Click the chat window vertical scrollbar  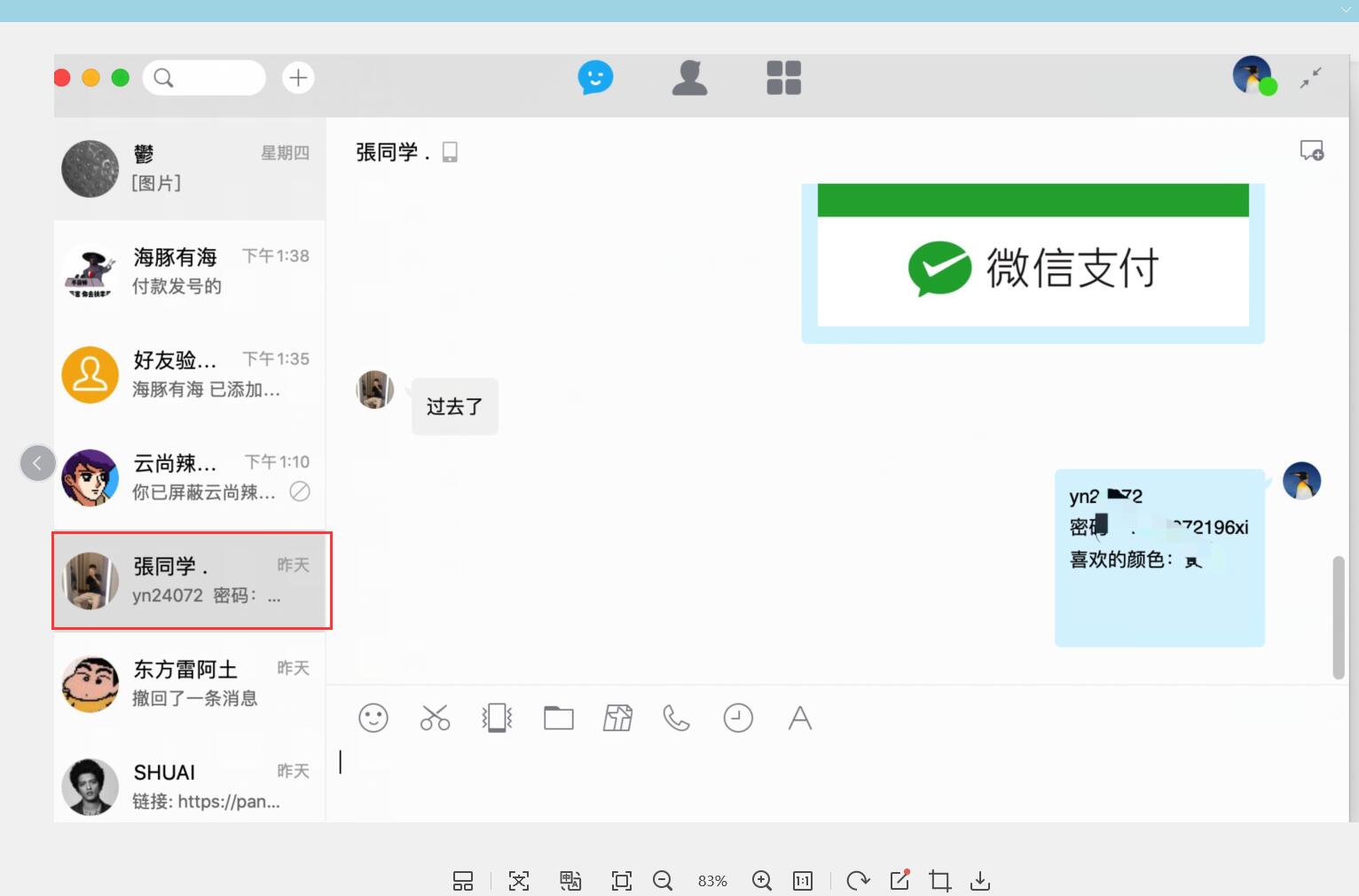coord(1339,617)
